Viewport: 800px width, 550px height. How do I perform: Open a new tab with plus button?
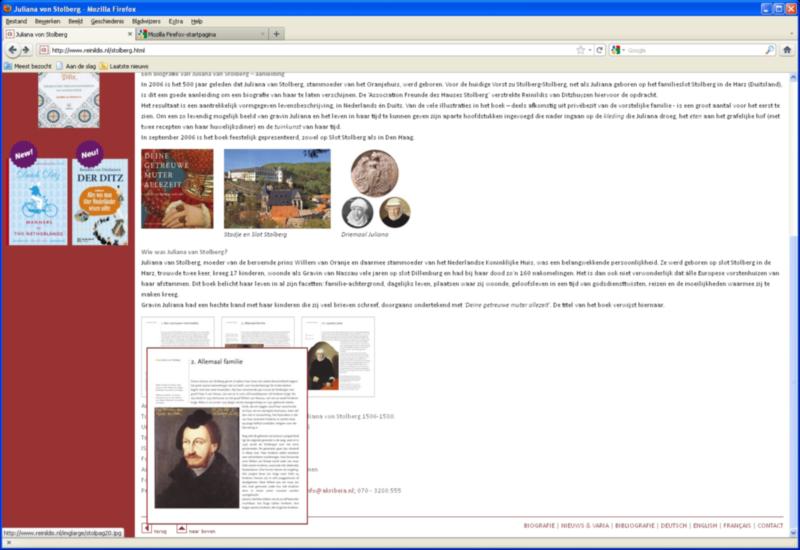coord(277,34)
